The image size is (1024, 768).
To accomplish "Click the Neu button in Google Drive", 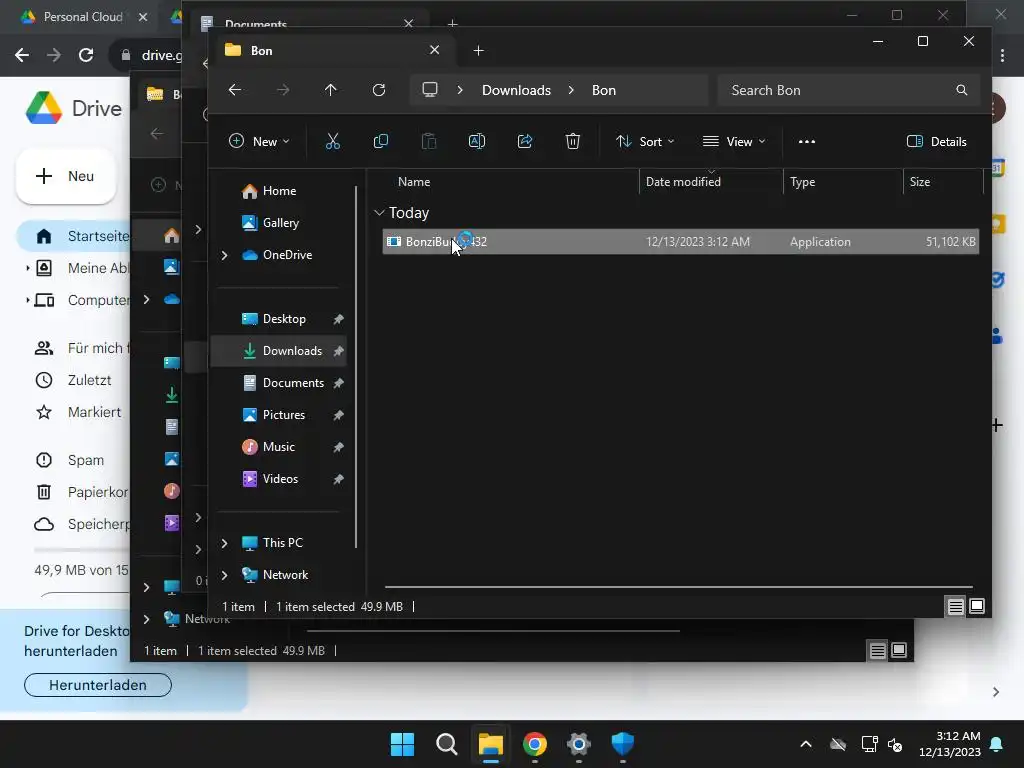I will pos(66,176).
